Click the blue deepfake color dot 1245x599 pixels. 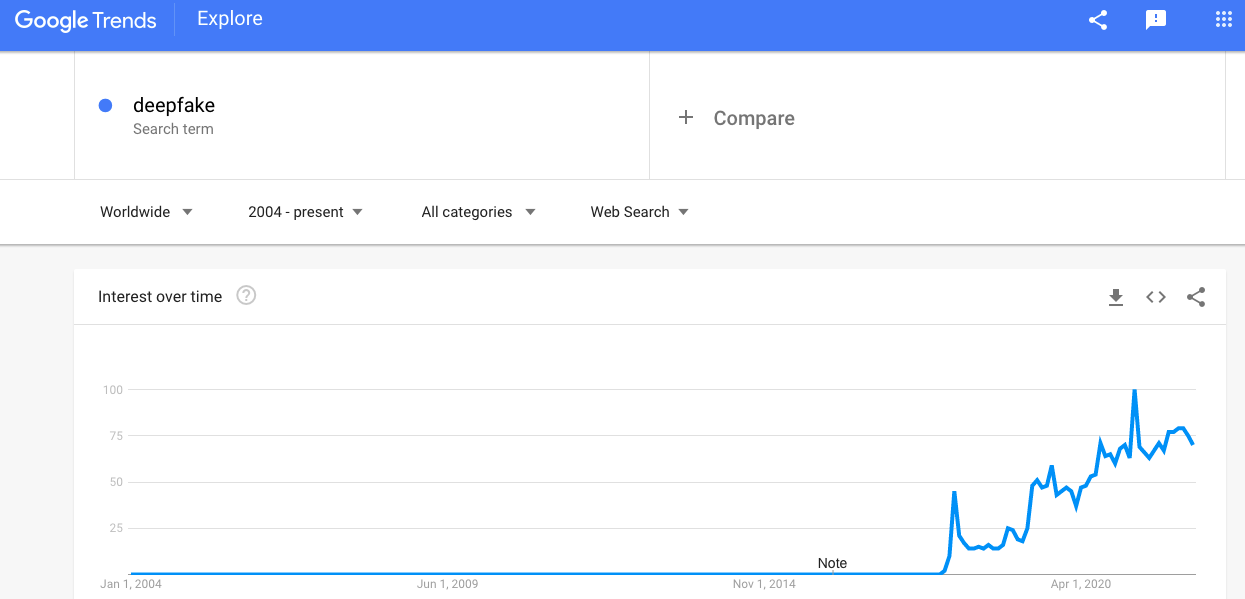pyautogui.click(x=105, y=106)
